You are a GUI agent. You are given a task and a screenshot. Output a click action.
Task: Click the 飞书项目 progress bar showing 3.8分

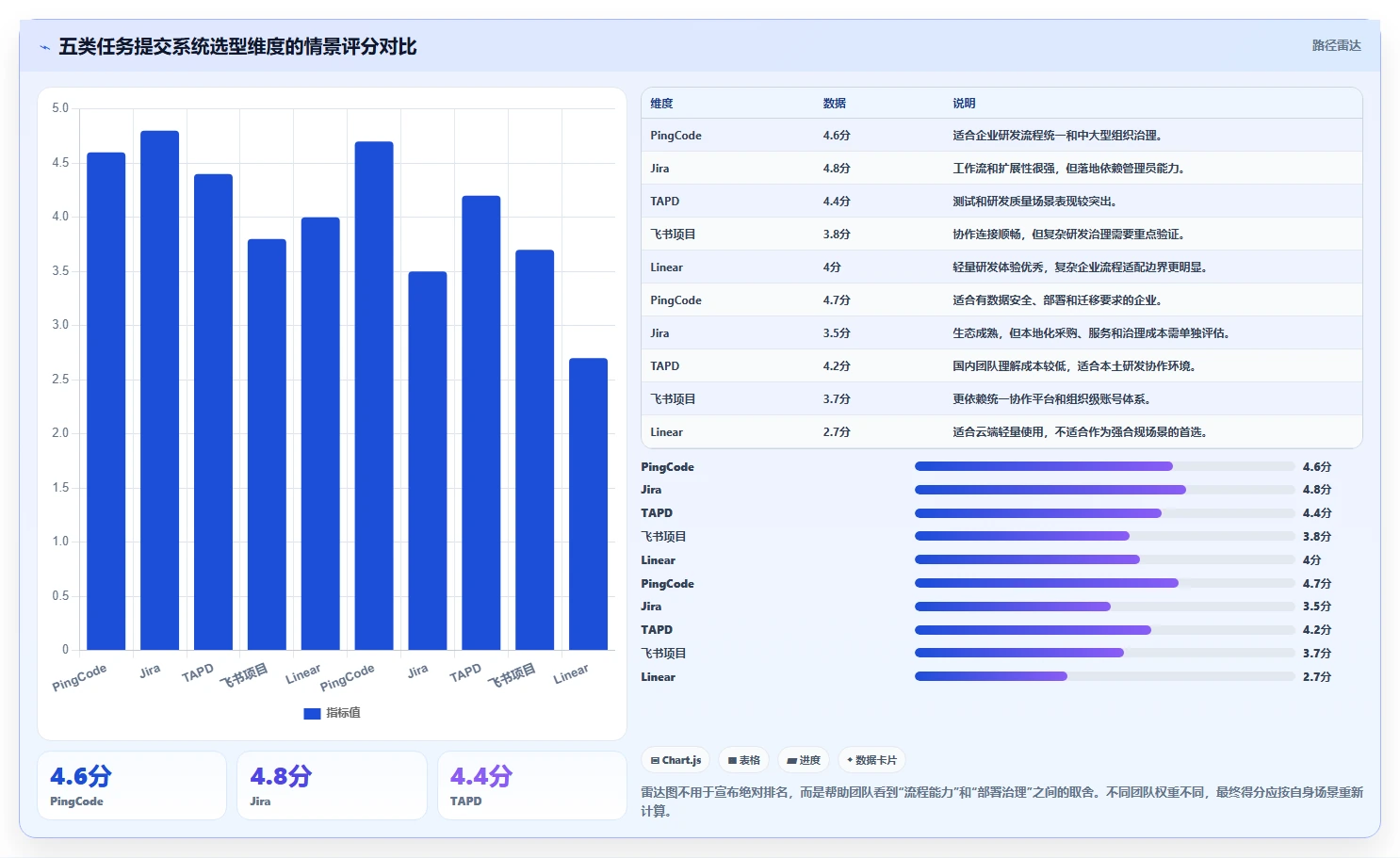(1104, 536)
